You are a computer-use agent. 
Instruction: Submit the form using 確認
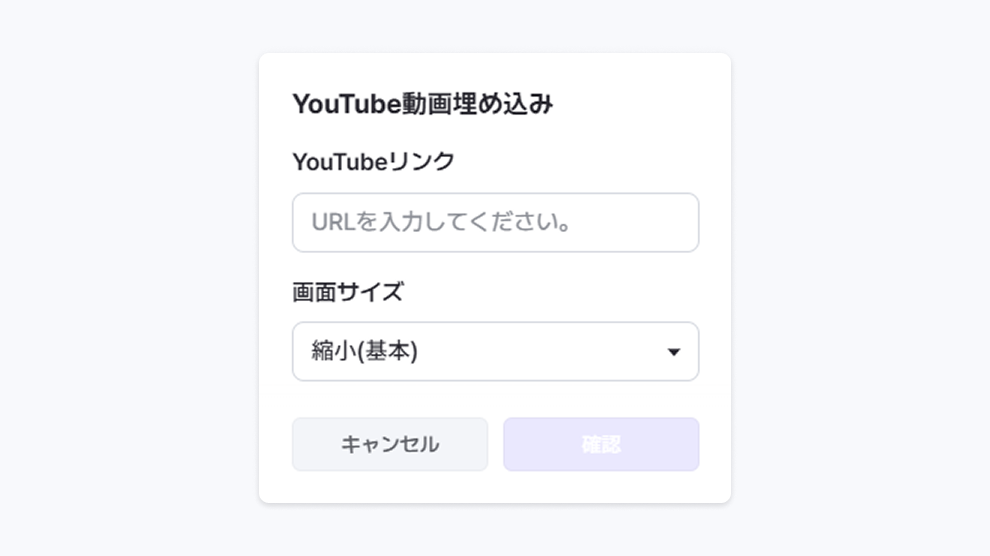(601, 444)
